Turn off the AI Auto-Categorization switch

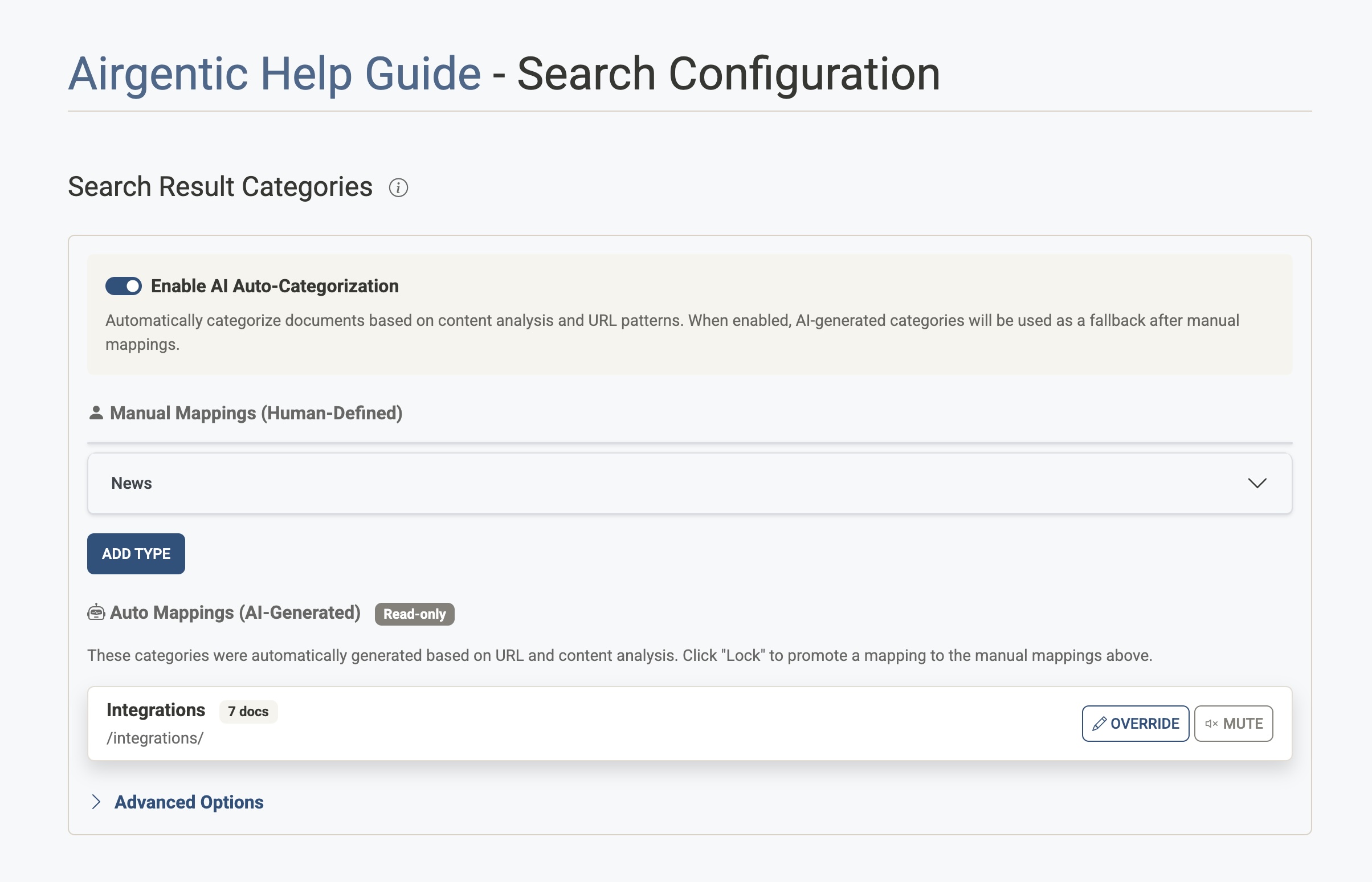tap(124, 286)
